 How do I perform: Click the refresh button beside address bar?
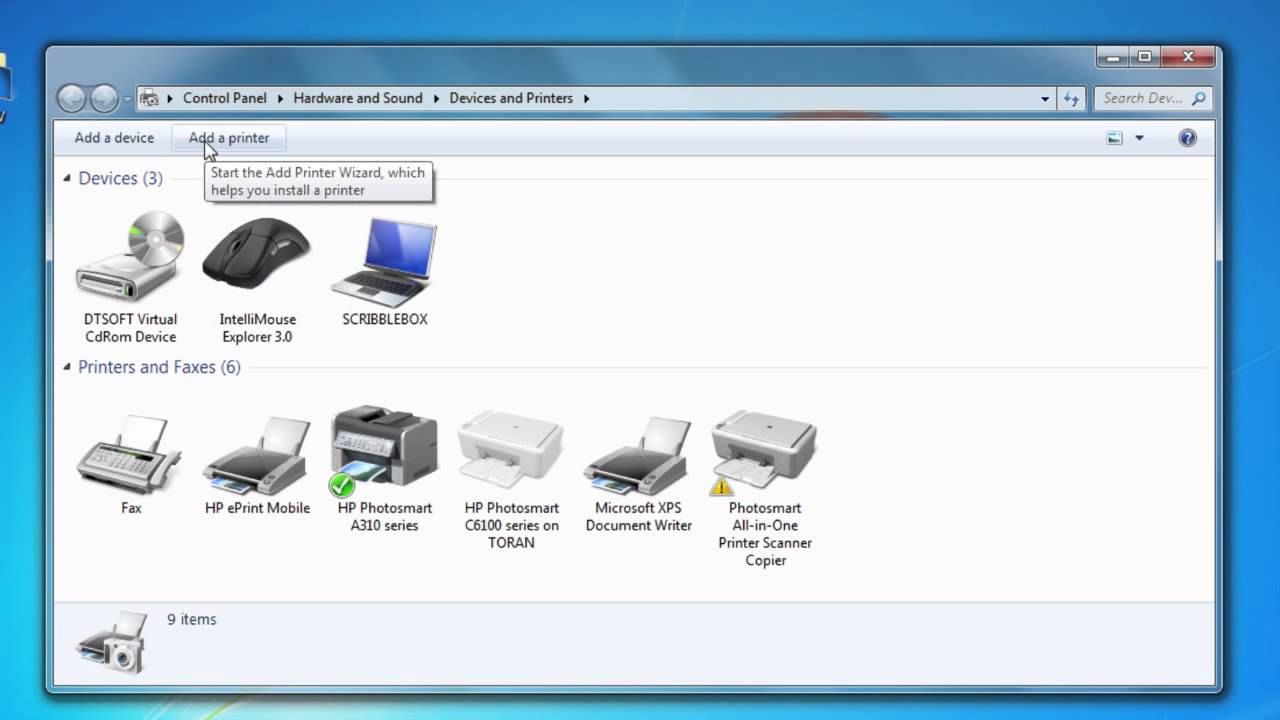coord(1072,98)
